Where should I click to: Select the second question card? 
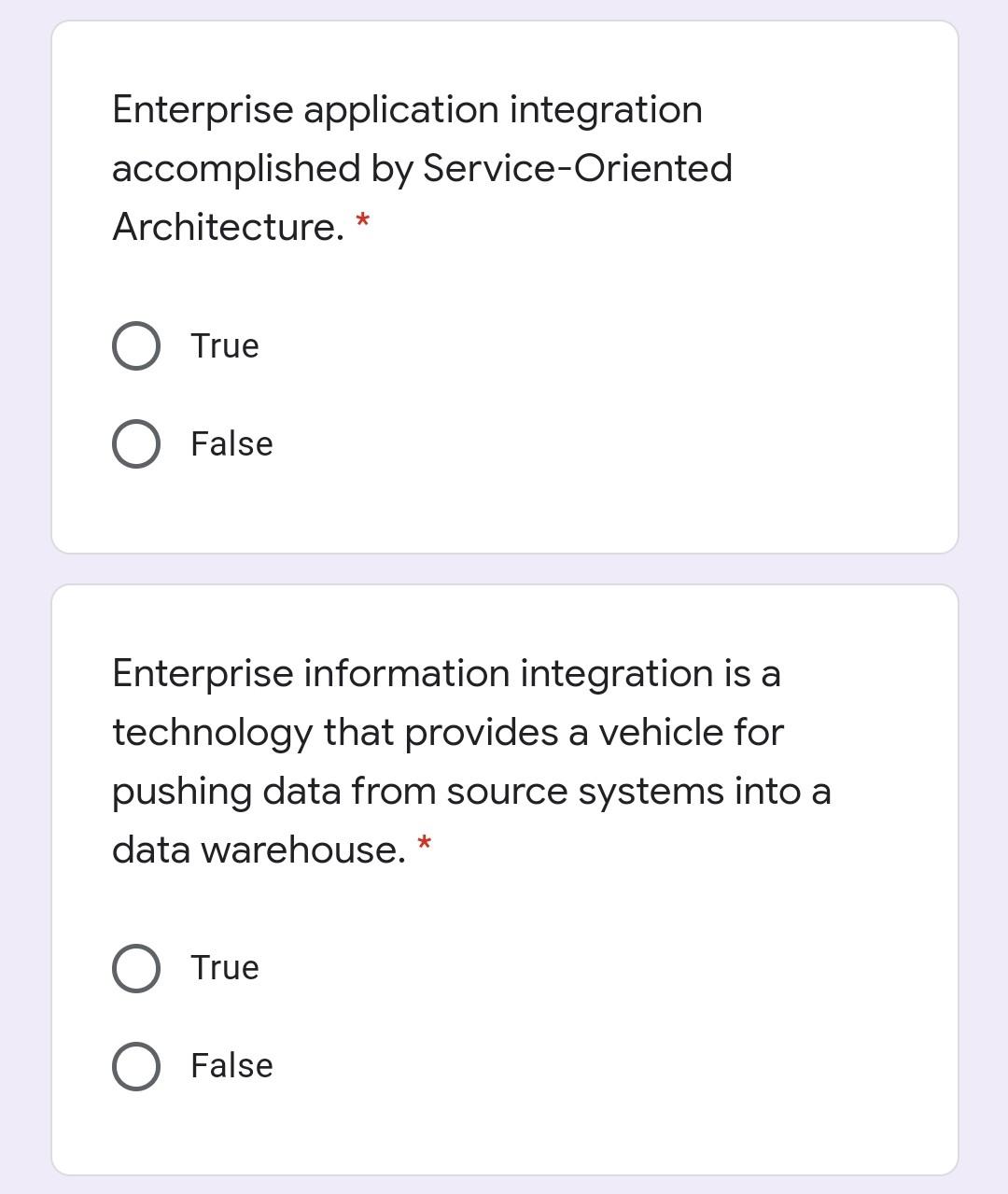click(x=504, y=878)
